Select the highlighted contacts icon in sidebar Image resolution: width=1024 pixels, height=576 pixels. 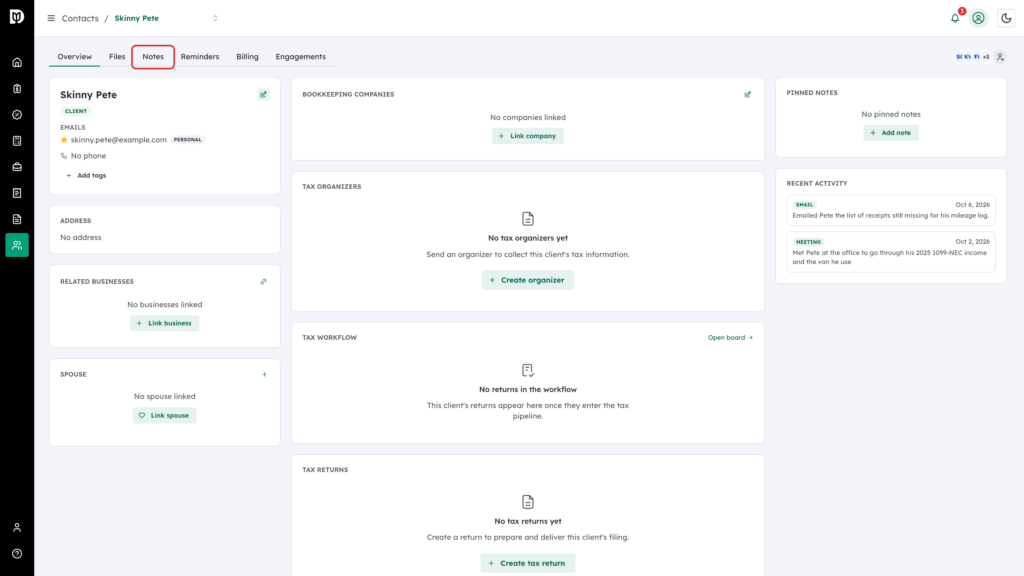[x=17, y=245]
